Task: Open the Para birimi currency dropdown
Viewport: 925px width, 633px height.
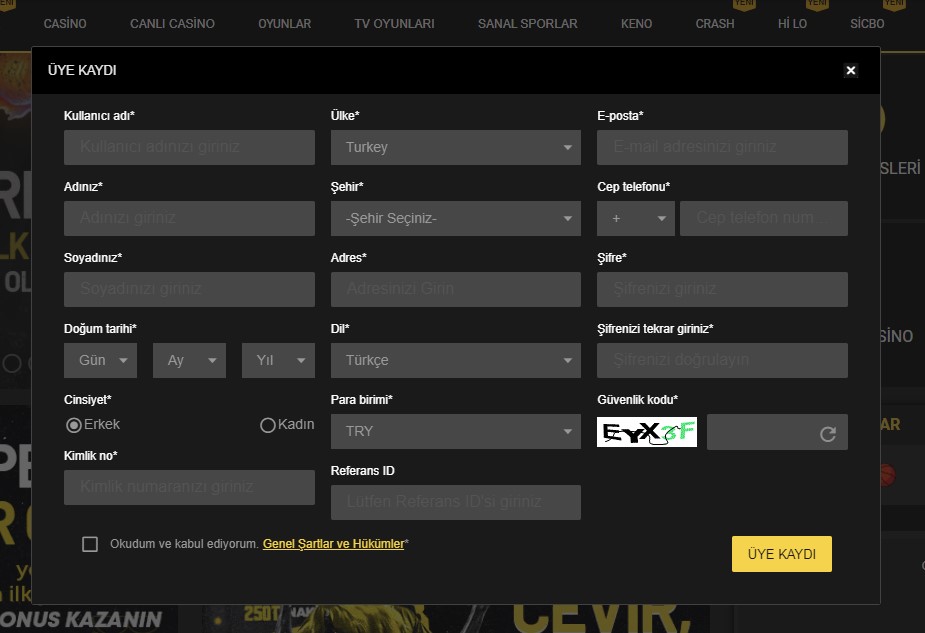Action: click(x=455, y=431)
